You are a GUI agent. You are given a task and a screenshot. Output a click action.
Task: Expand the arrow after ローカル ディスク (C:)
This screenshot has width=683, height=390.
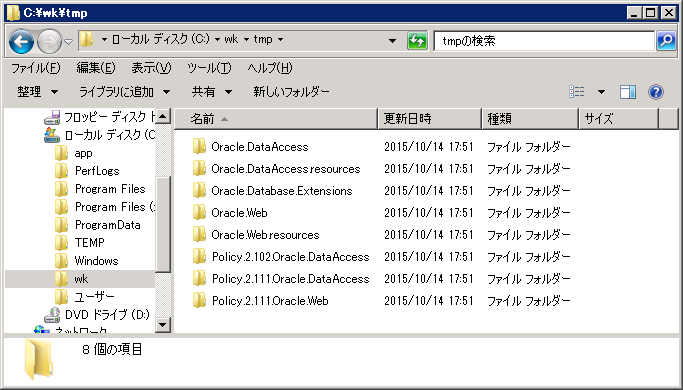(217, 40)
